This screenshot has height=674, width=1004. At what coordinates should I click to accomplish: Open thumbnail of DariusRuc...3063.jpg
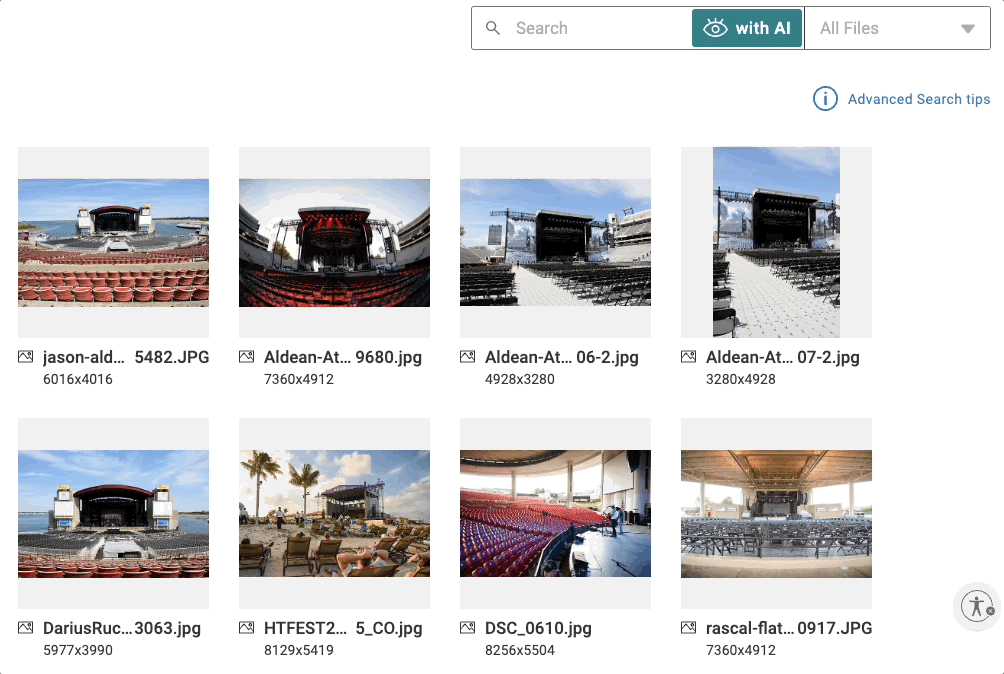click(x=113, y=513)
